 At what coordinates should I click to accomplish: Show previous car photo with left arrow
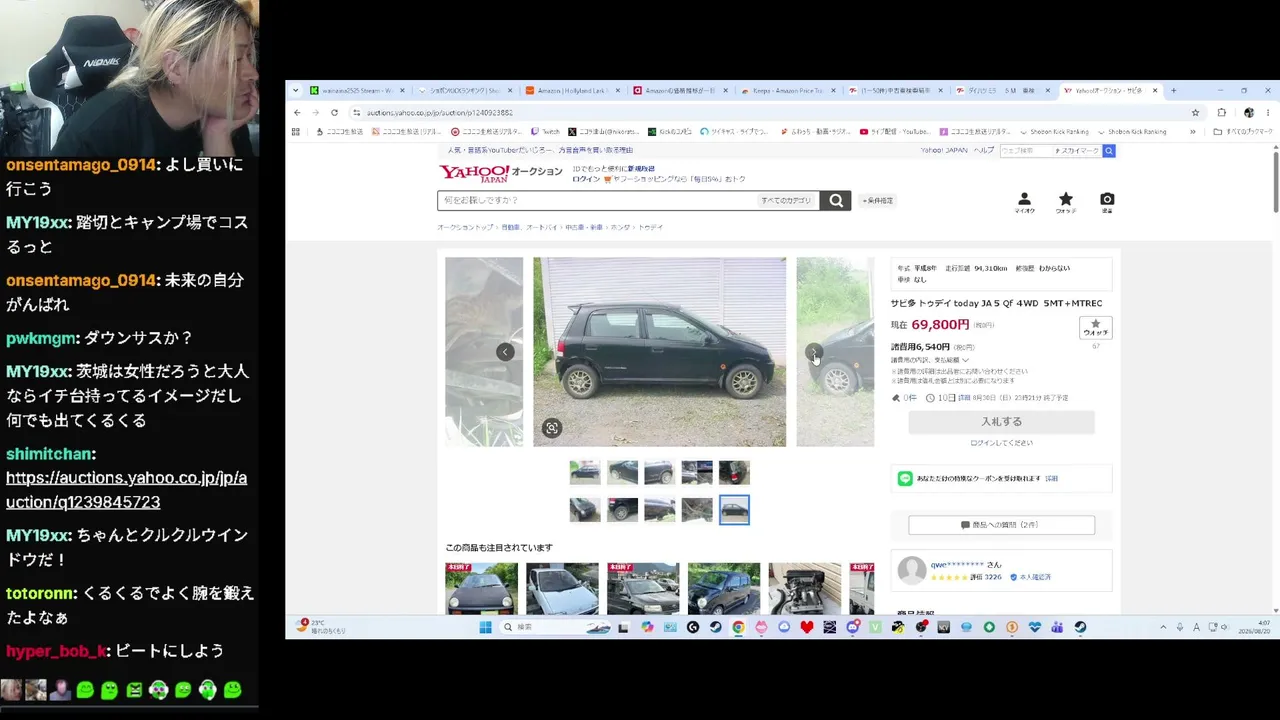(x=505, y=352)
